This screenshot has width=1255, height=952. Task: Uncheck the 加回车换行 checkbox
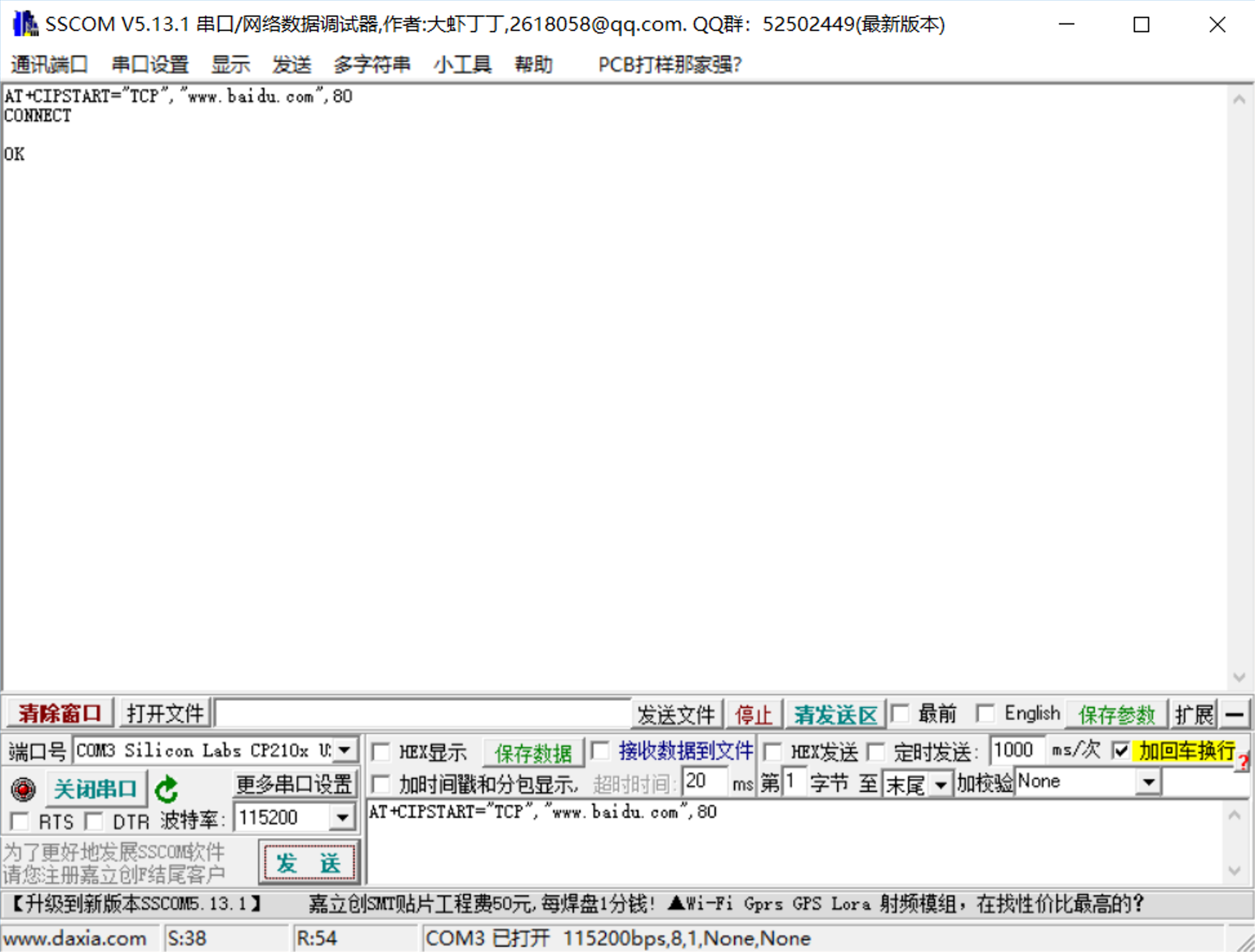(x=1121, y=751)
